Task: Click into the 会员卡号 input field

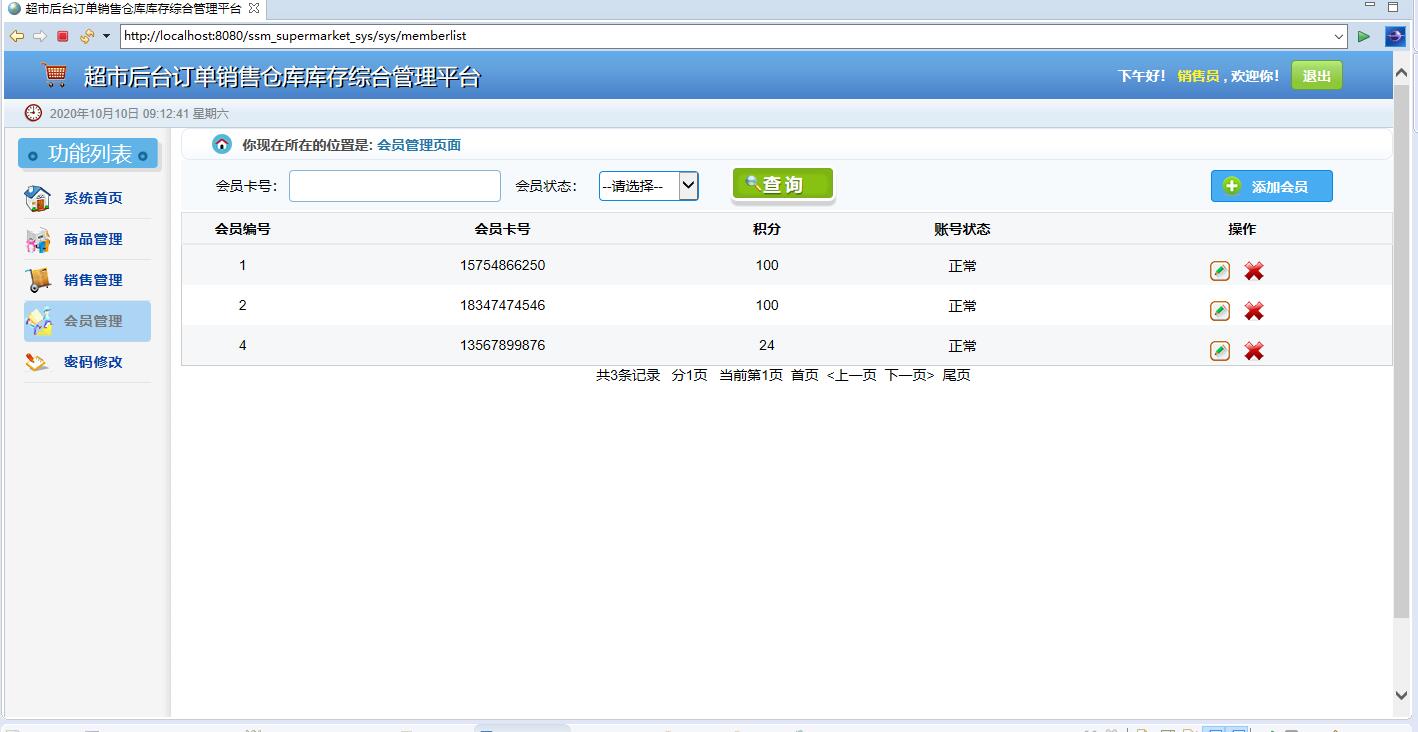Action: [x=393, y=185]
